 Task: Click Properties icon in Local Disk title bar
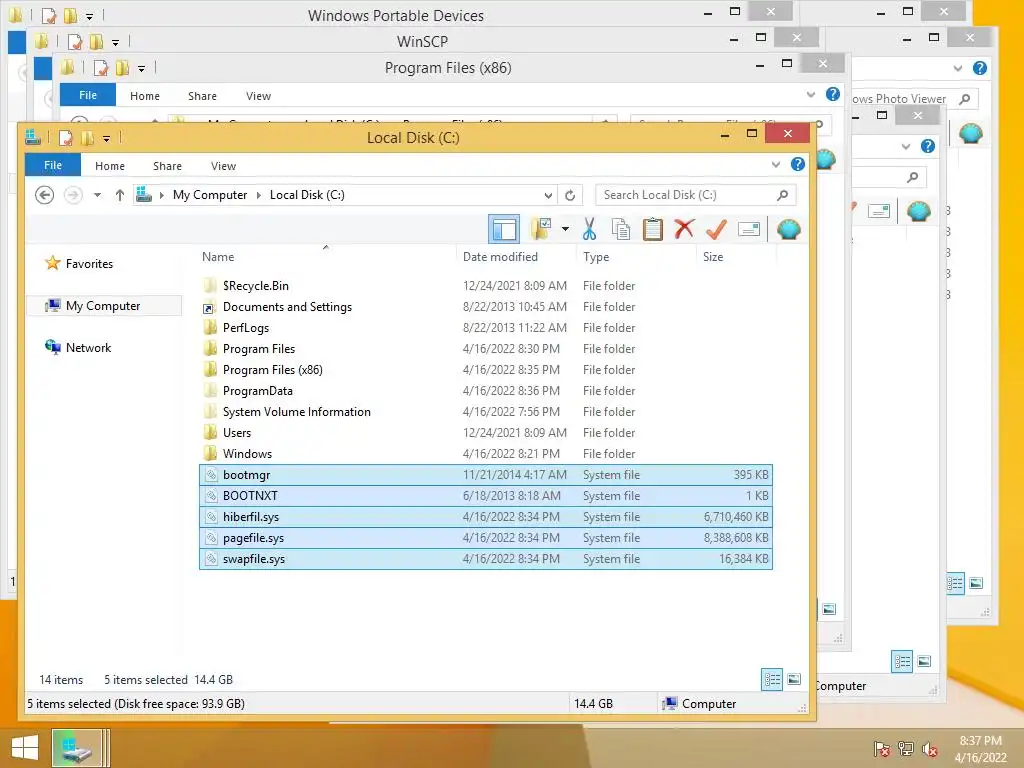[x=65, y=138]
